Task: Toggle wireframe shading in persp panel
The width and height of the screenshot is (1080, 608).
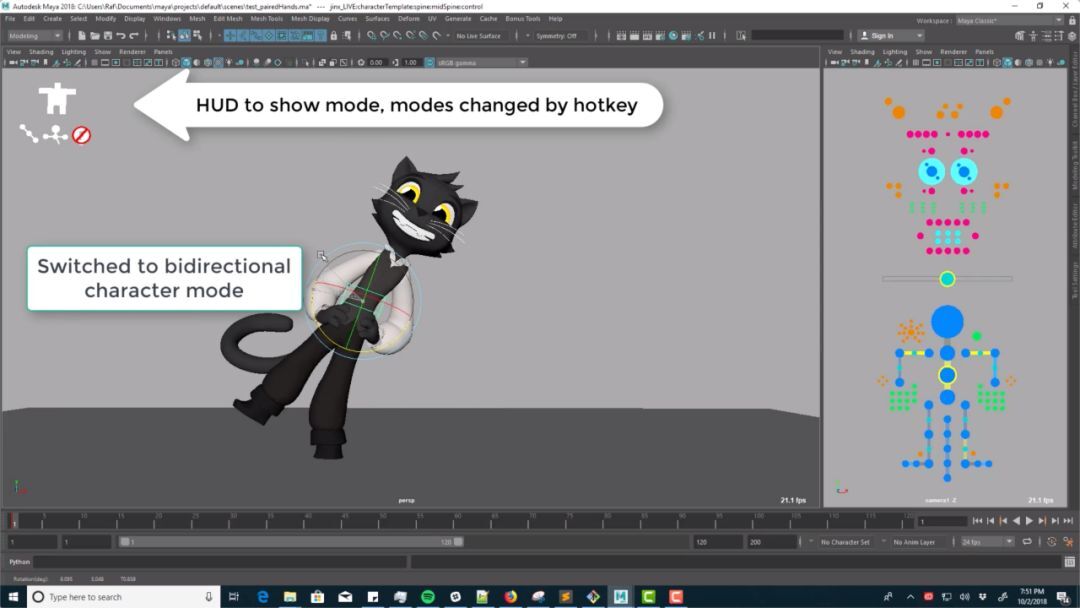Action: coord(176,63)
